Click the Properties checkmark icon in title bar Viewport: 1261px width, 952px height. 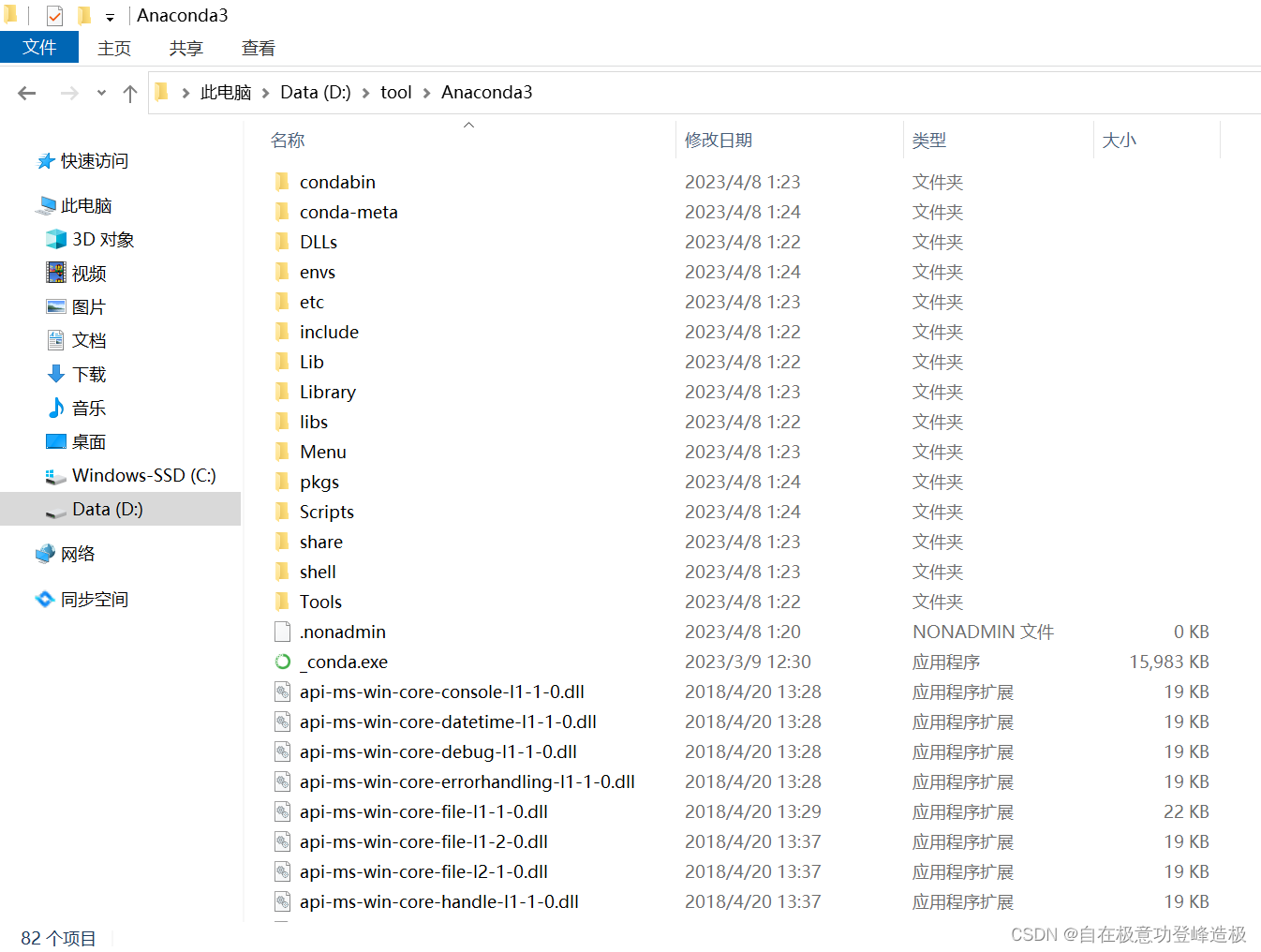(54, 16)
